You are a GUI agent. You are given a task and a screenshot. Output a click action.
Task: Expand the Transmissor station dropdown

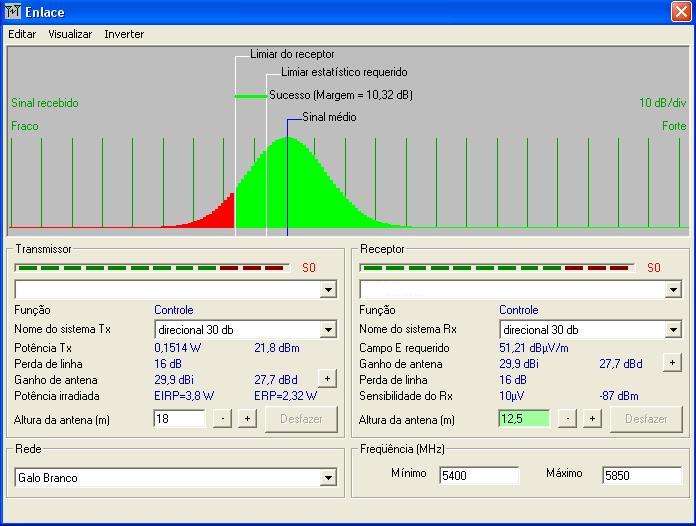point(328,290)
